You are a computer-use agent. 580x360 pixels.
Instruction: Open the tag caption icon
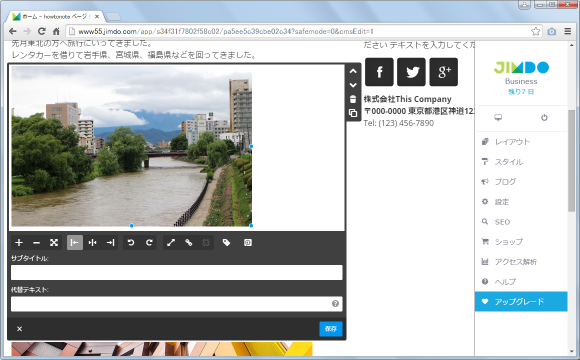226,243
